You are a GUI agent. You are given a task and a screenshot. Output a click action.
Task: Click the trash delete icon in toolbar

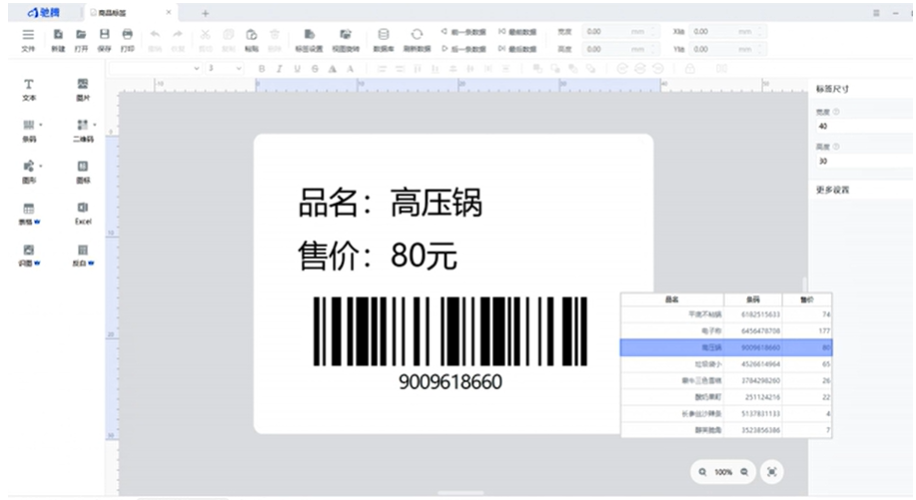(275, 34)
